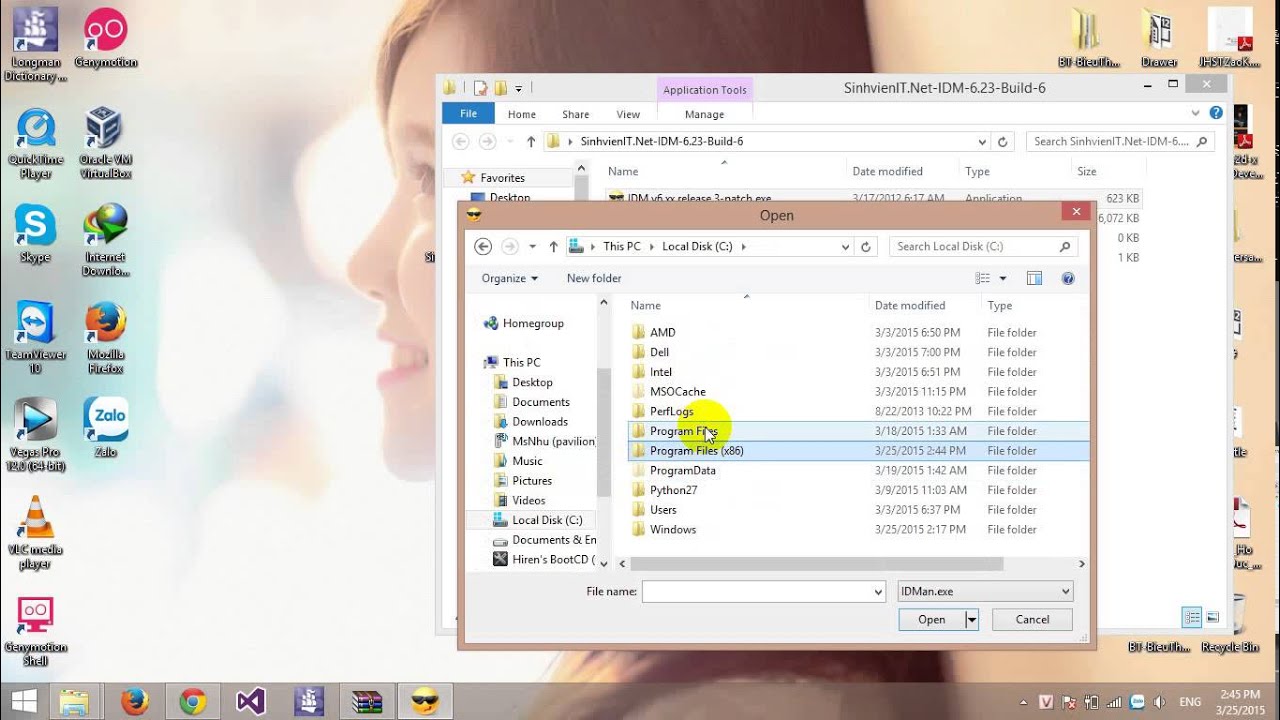Click the navigation pane vertical scrollbar
1280x720 pixels.
(x=604, y=430)
